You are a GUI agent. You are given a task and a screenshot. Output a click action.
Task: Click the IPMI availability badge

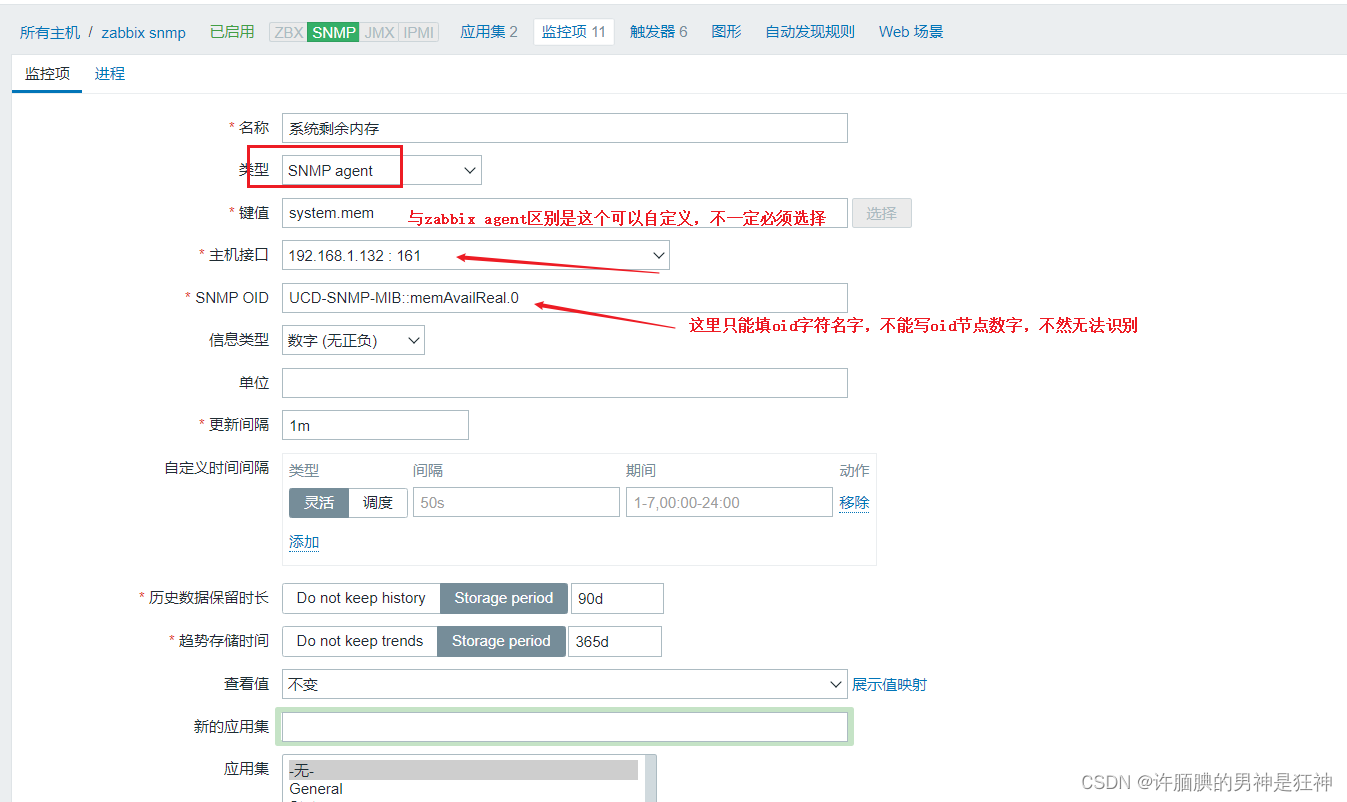[418, 32]
